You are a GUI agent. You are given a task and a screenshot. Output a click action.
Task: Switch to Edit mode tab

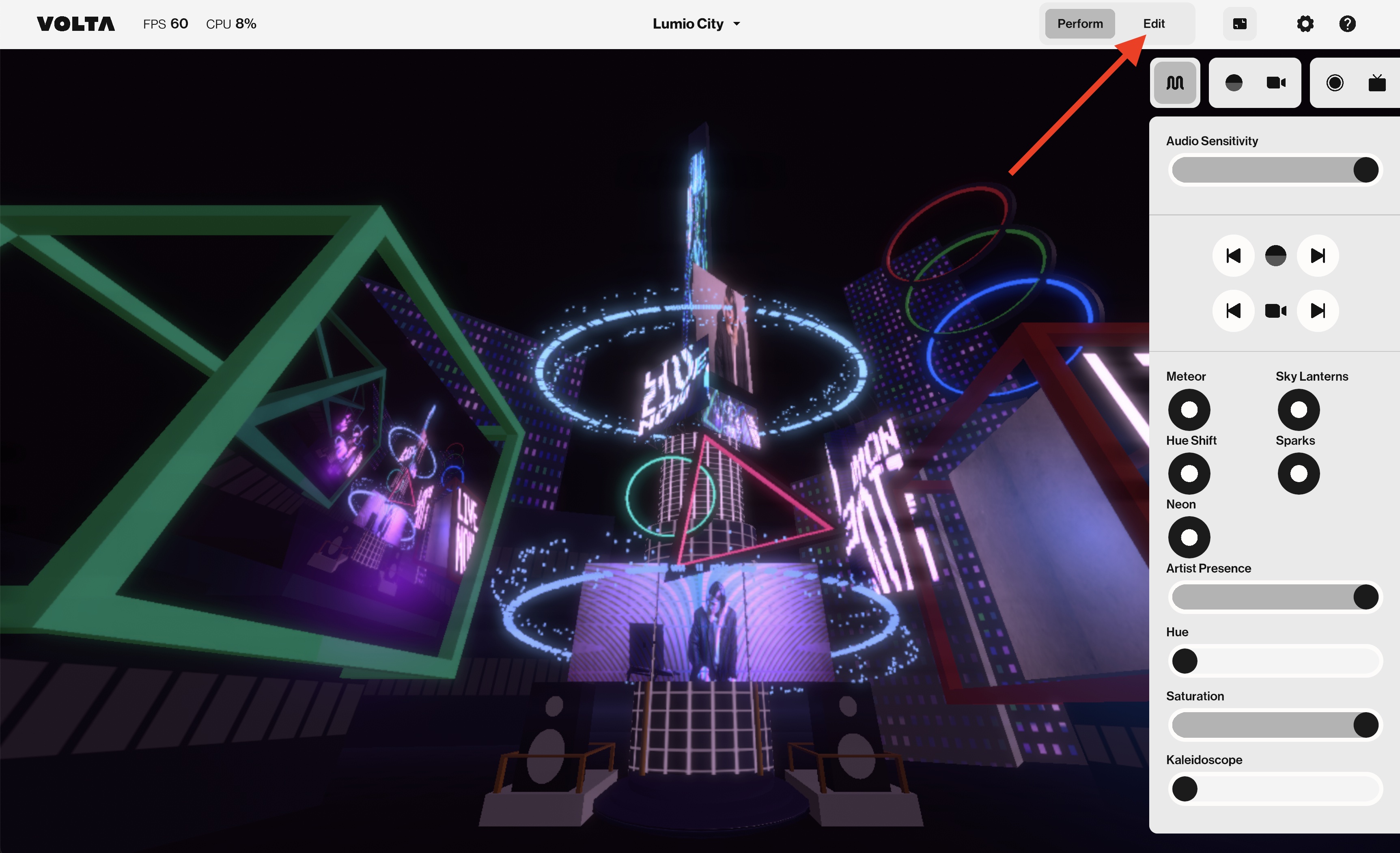(x=1153, y=24)
